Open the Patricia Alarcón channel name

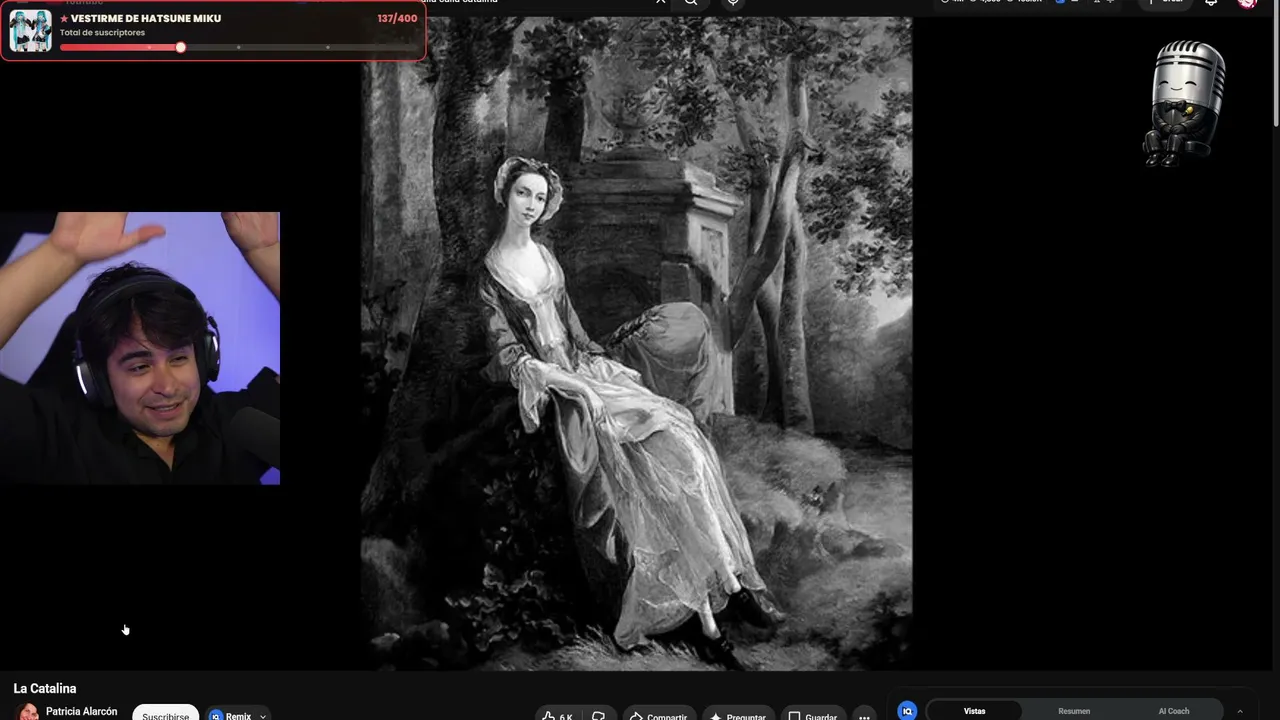[81, 712]
